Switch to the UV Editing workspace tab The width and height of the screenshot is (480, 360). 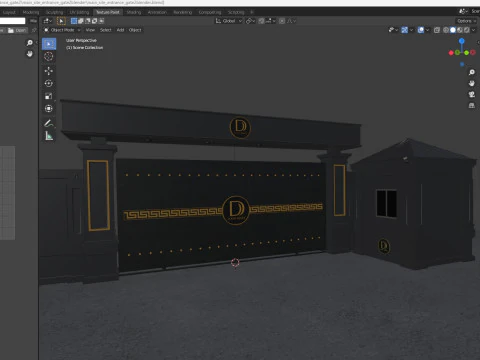[79, 12]
